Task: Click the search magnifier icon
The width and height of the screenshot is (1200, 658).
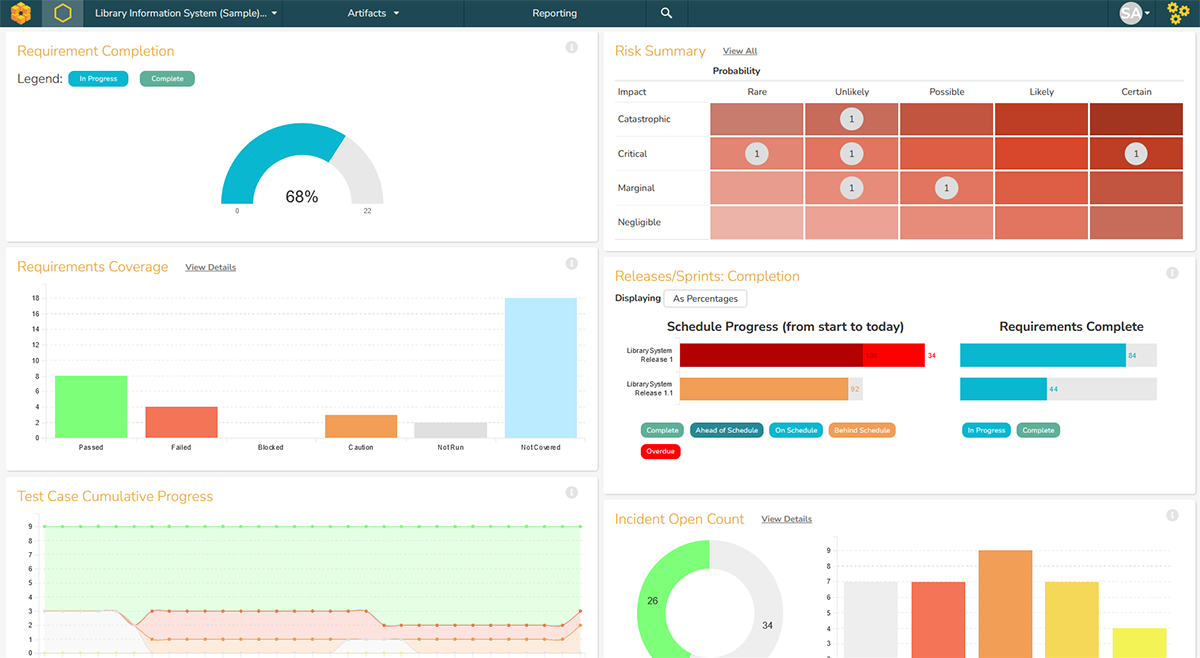Action: (x=667, y=14)
